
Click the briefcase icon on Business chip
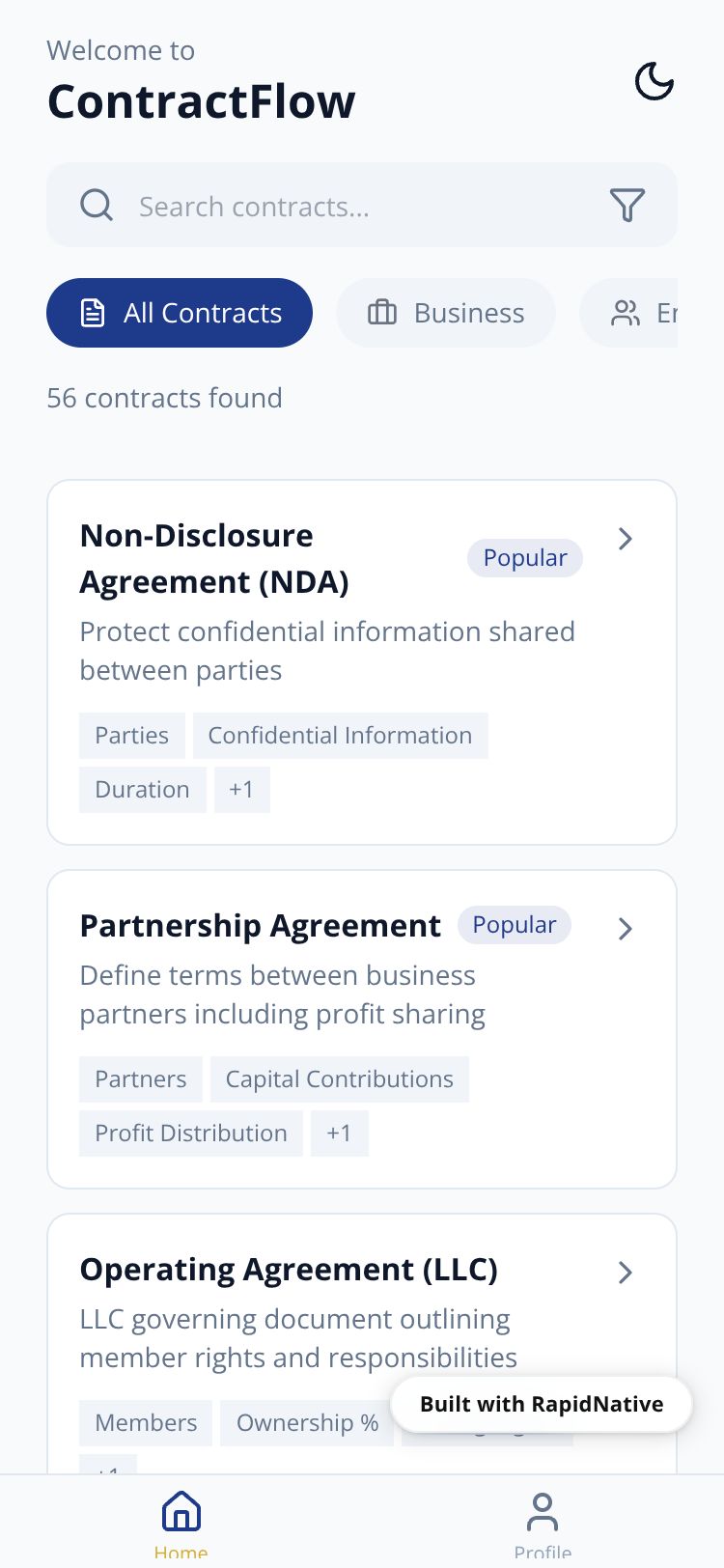point(382,313)
